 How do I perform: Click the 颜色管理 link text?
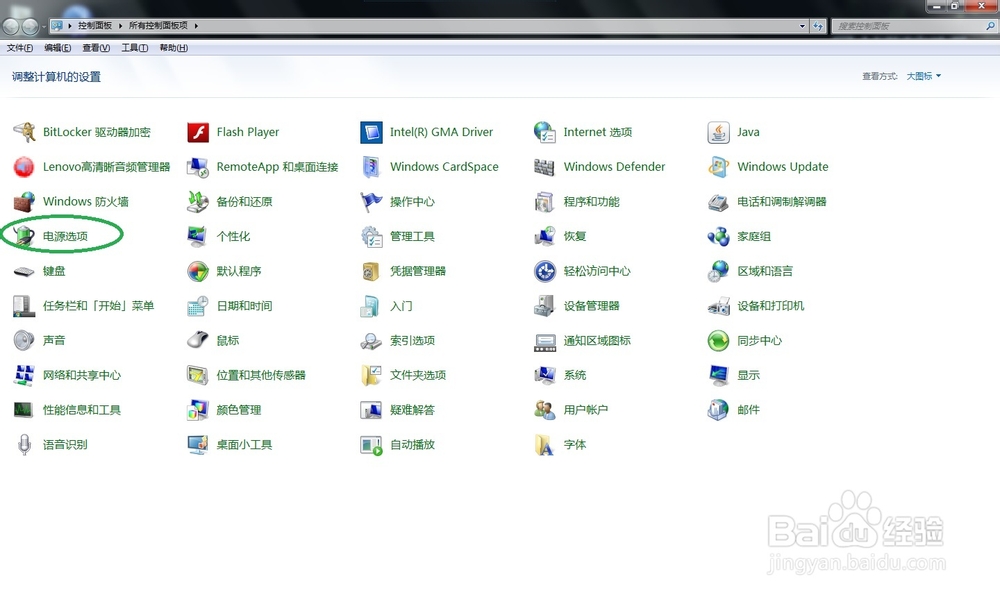pos(239,410)
